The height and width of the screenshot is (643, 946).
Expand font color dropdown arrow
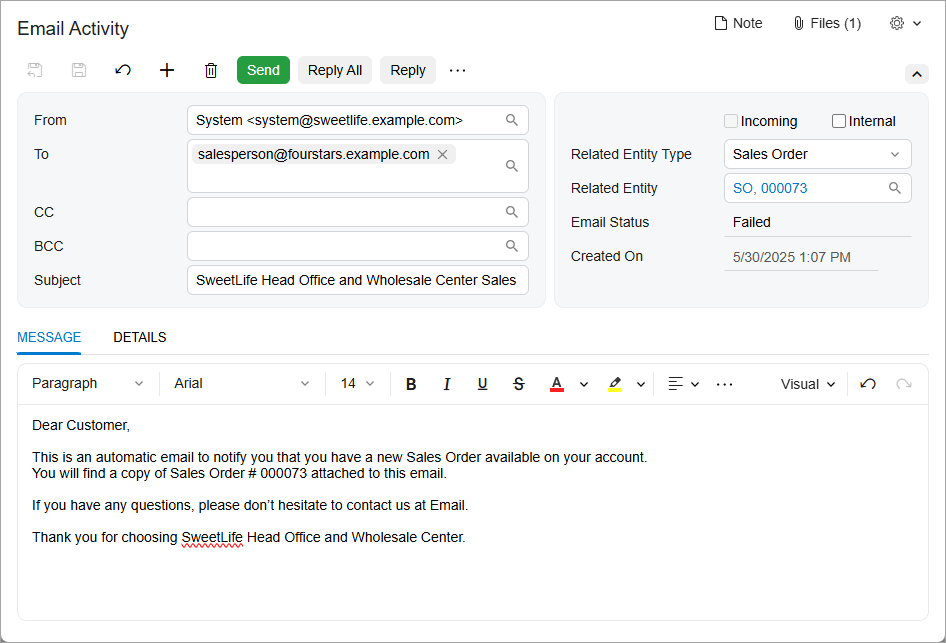pyautogui.click(x=584, y=384)
